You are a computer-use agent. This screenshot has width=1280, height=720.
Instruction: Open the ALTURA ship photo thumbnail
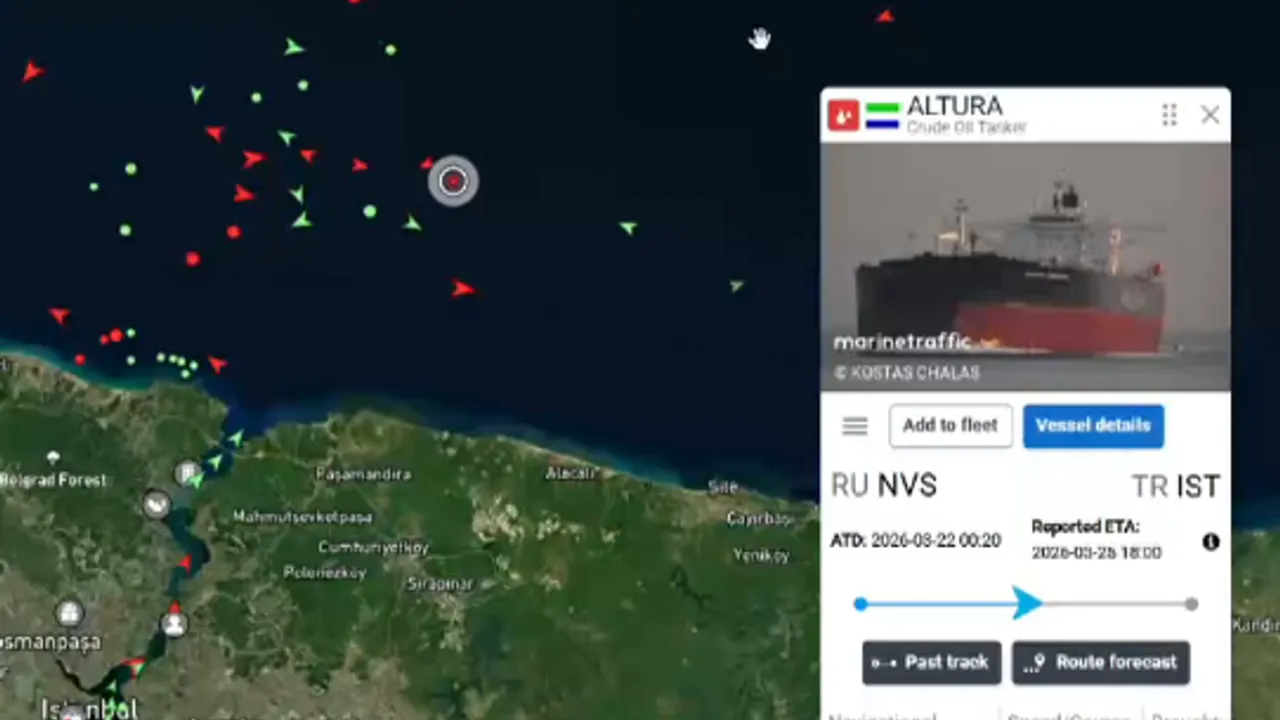[1025, 267]
